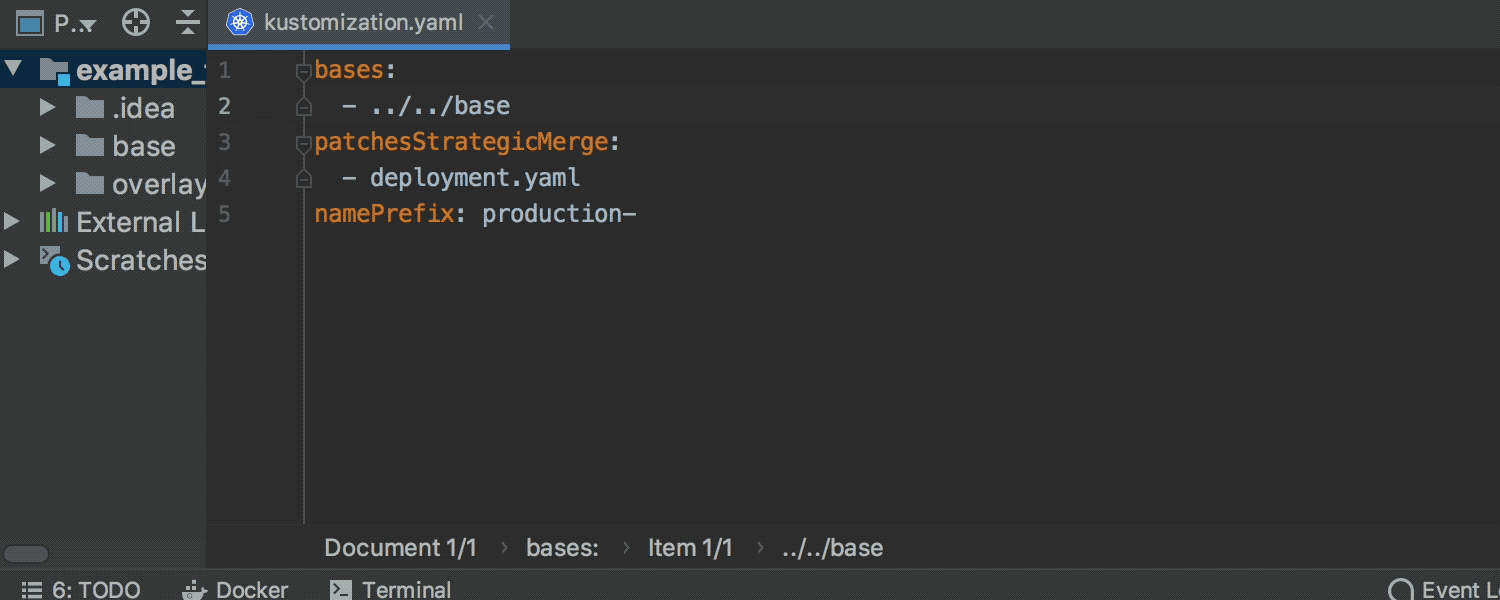Click the Kubernetes icon on the file tab
Image resolution: width=1500 pixels, height=600 pixels.
point(238,21)
